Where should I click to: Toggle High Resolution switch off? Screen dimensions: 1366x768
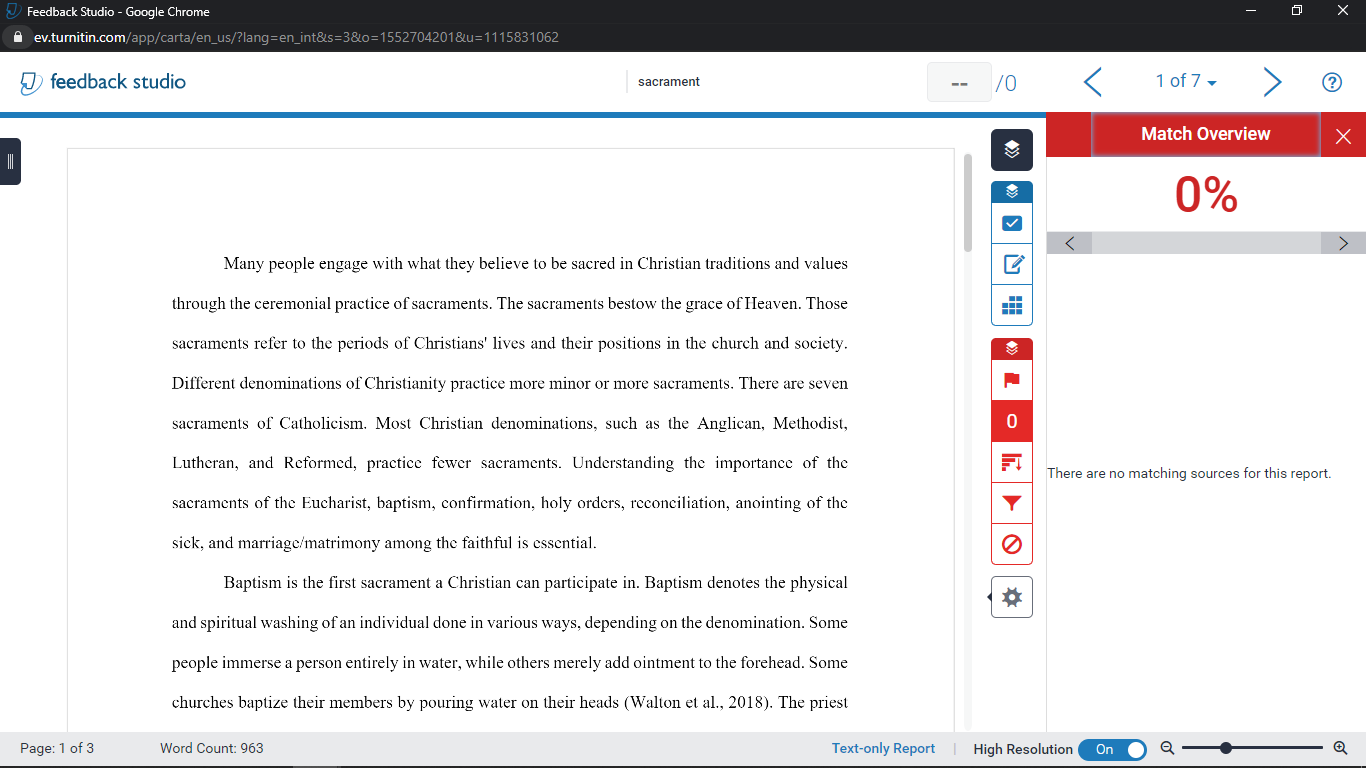[1113, 749]
